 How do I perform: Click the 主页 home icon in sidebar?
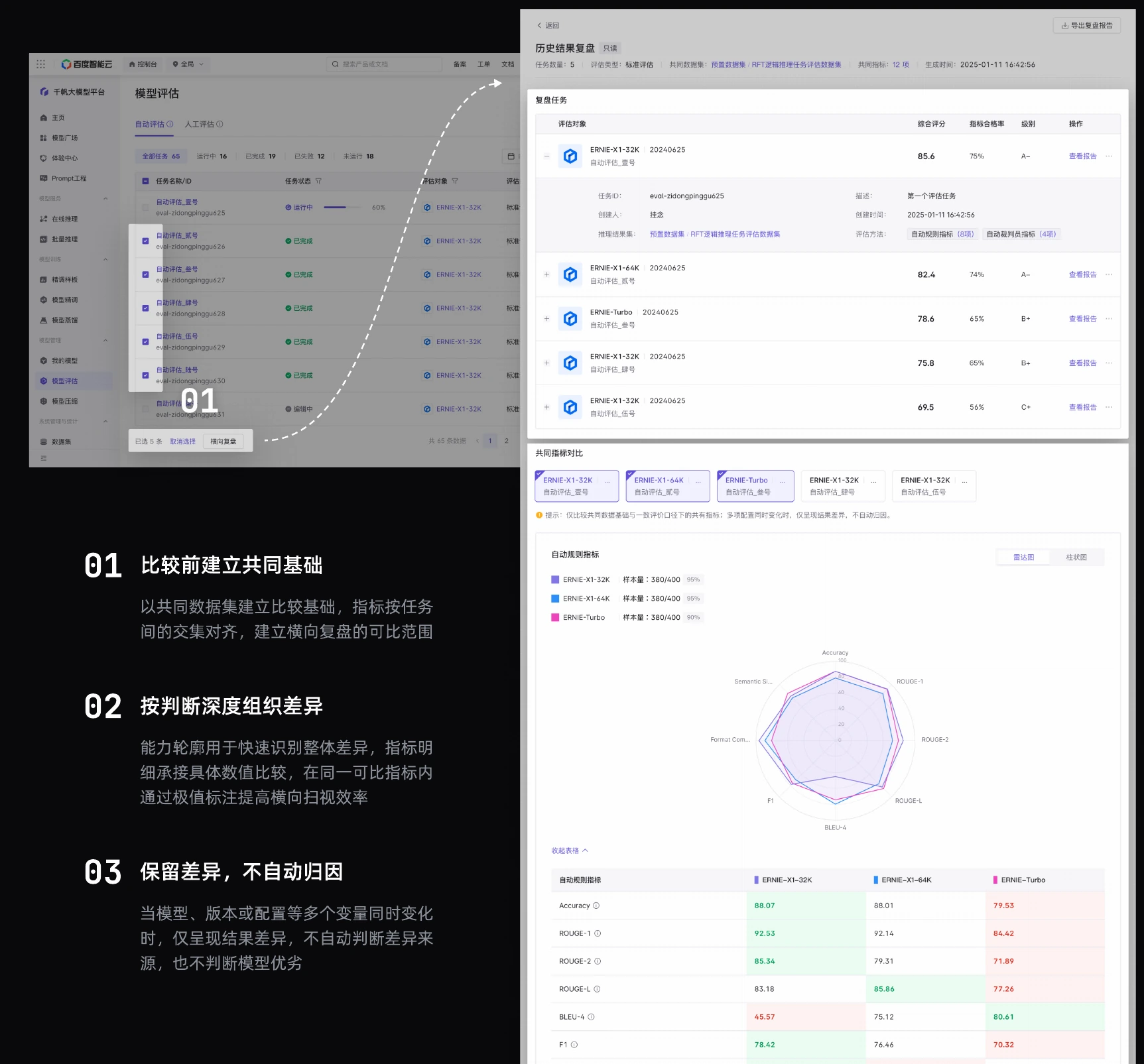(44, 118)
